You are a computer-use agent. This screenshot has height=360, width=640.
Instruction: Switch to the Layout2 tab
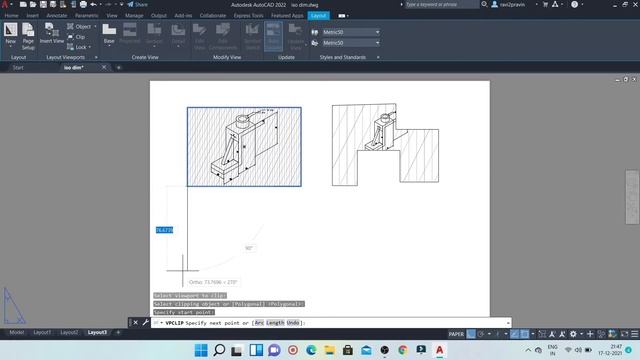(69, 333)
